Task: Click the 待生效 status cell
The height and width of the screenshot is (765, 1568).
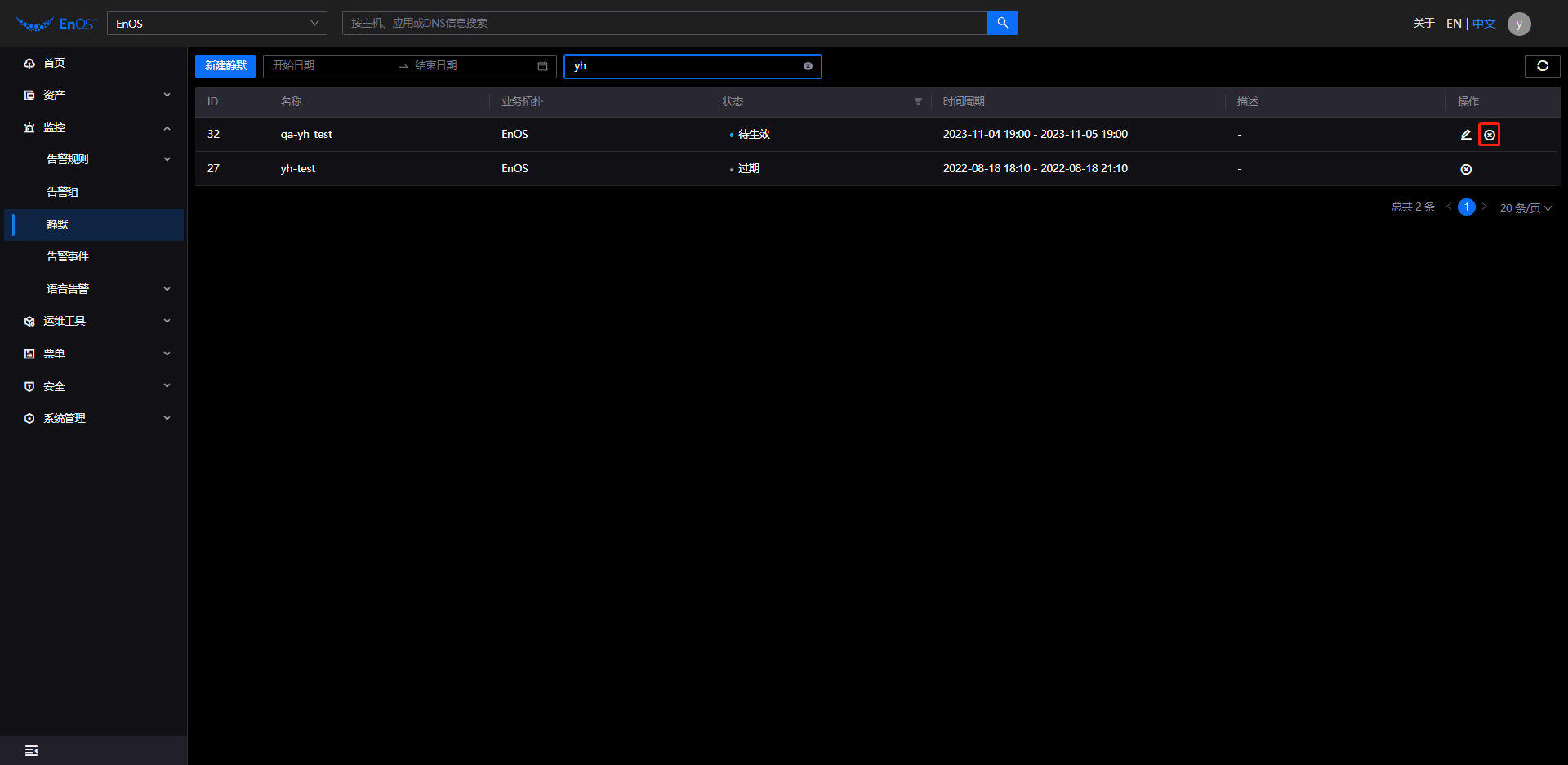Action: point(754,135)
